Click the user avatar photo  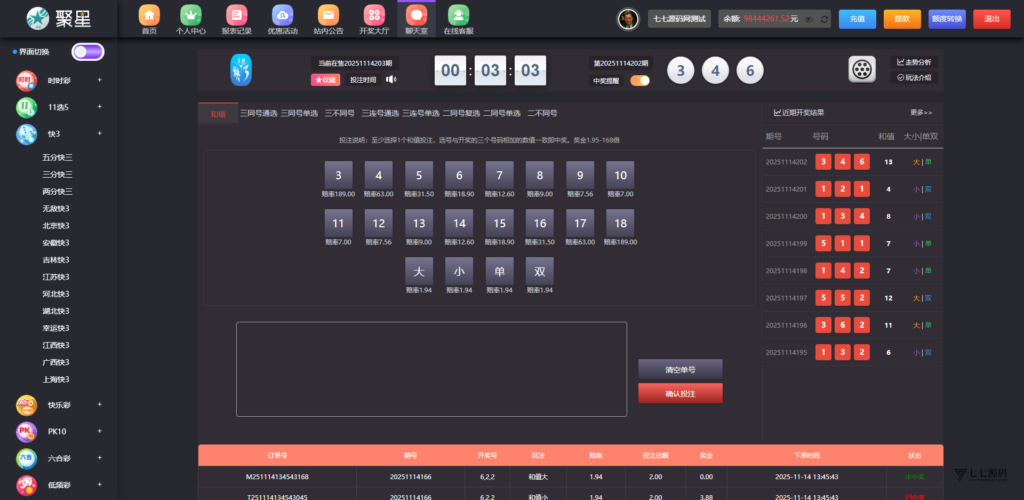click(x=628, y=19)
